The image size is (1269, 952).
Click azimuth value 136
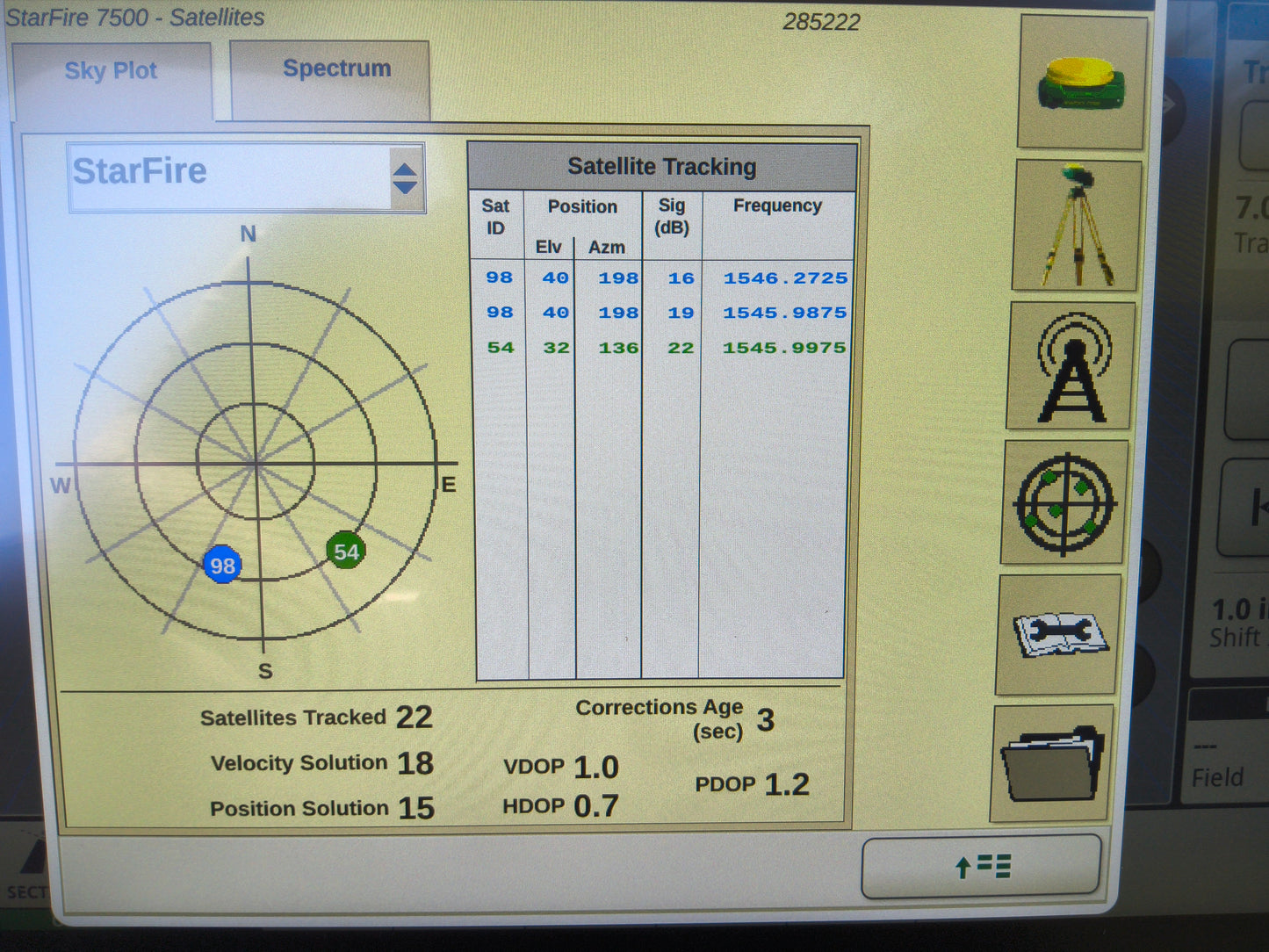618,348
